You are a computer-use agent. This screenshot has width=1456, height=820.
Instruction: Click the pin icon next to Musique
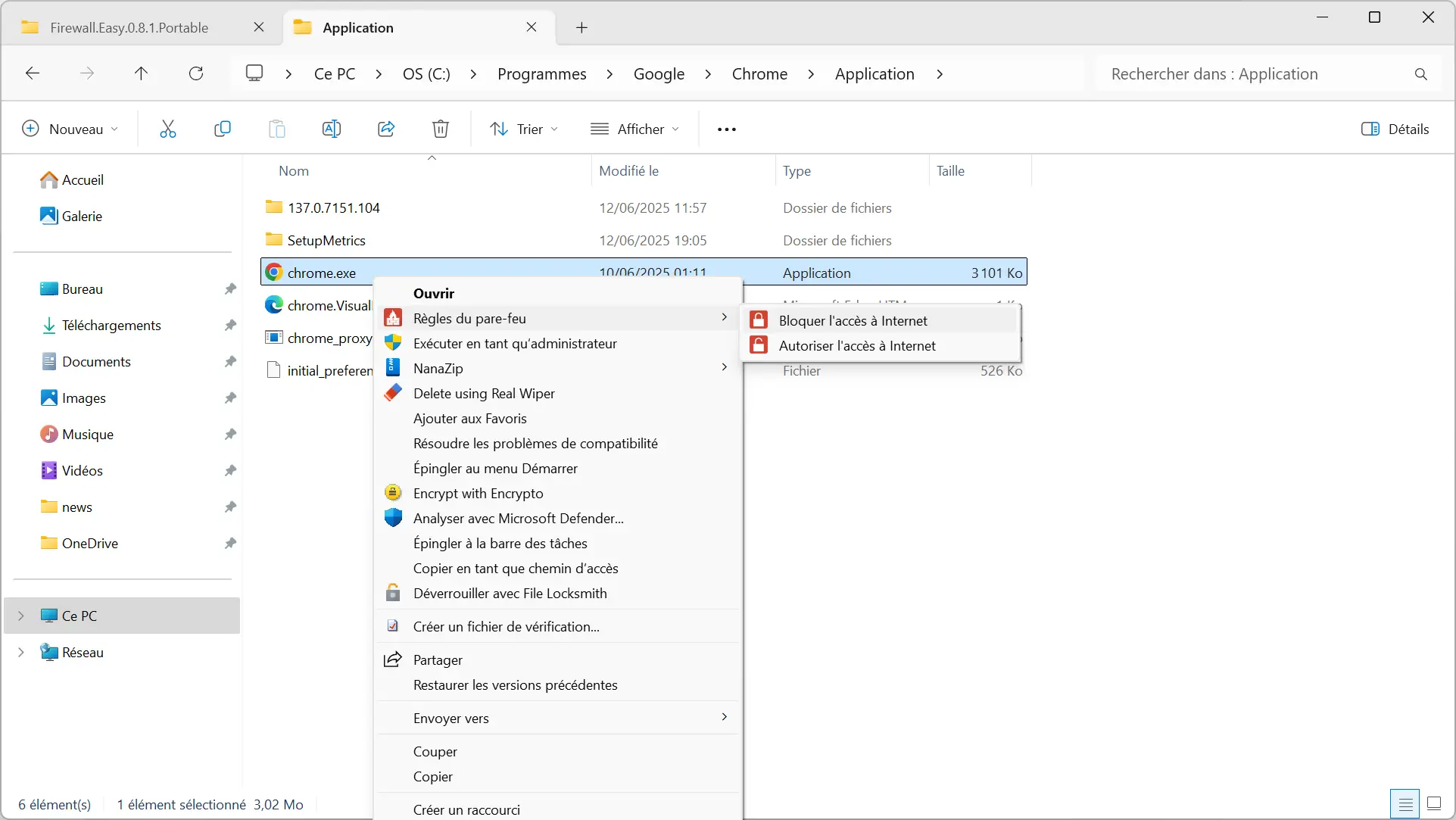pos(230,434)
